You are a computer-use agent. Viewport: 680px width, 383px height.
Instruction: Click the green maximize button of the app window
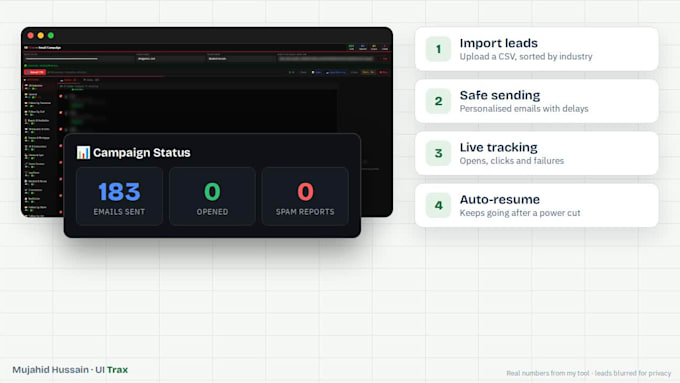(51, 36)
